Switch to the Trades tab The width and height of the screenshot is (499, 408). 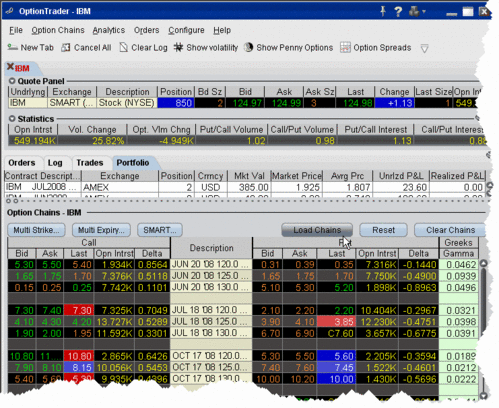[90, 163]
